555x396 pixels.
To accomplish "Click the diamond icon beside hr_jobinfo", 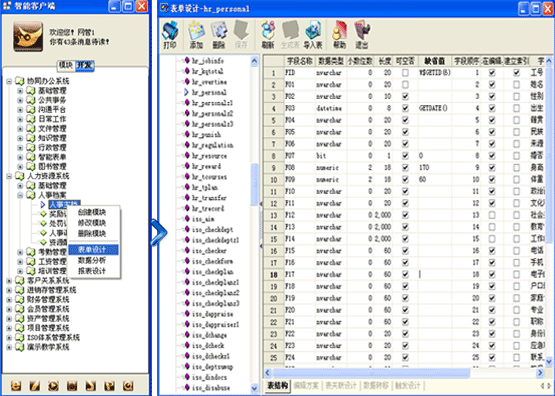I will [187, 61].
